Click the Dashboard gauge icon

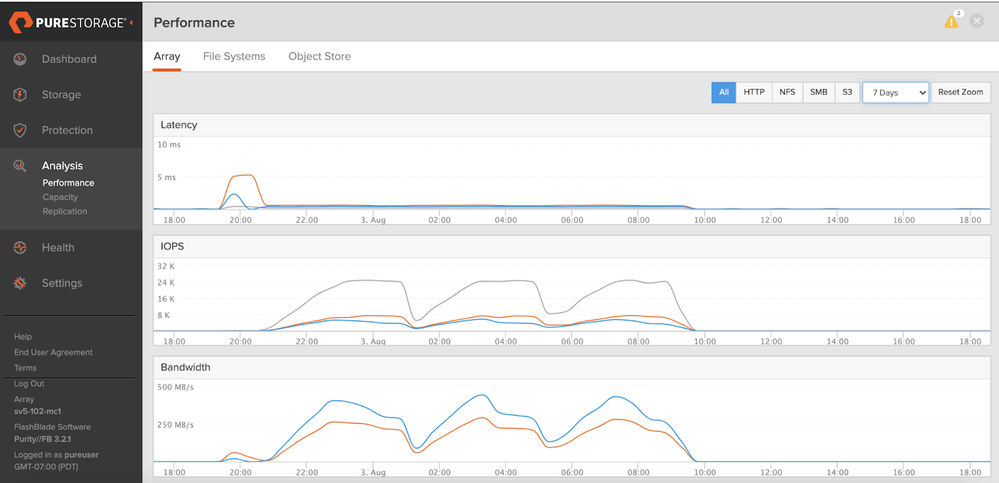point(20,59)
